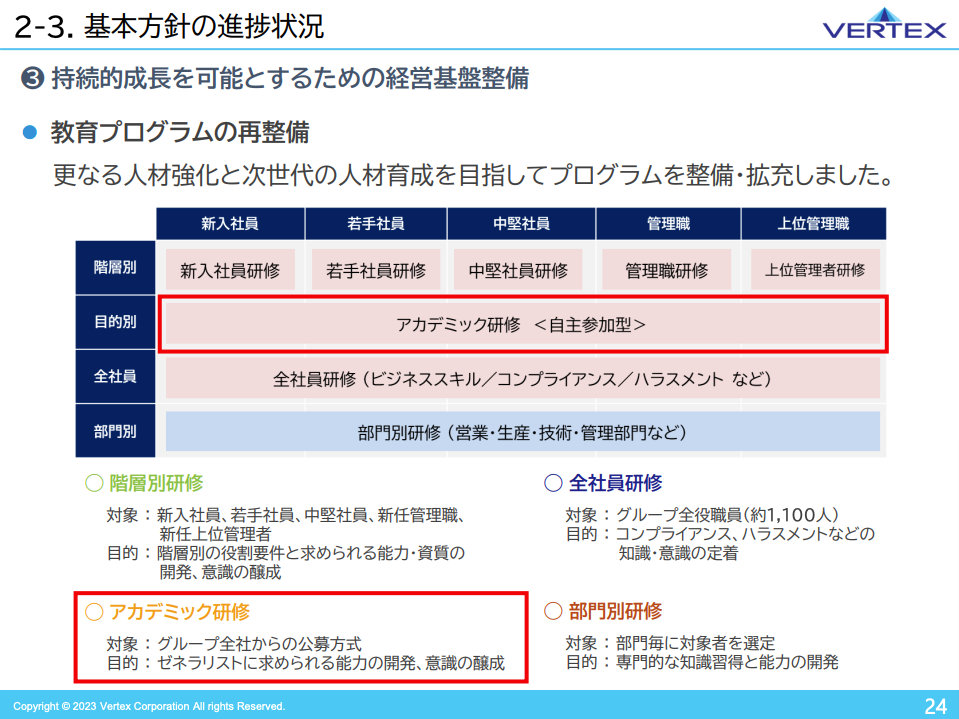This screenshot has width=959, height=719.
Task: Click the 目的別 row label
Action: [x=115, y=323]
